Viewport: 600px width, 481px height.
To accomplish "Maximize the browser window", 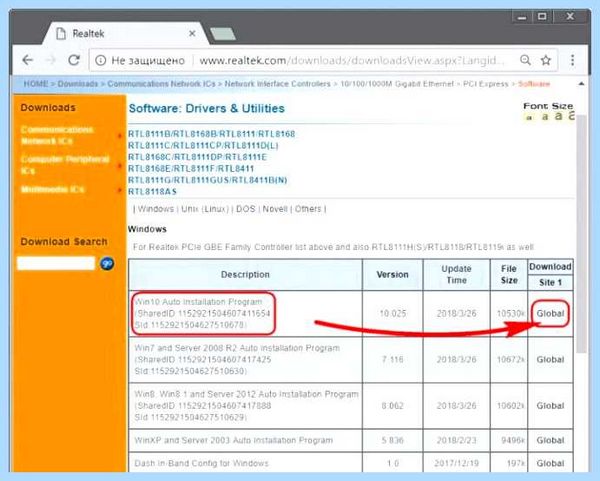I will 542,16.
